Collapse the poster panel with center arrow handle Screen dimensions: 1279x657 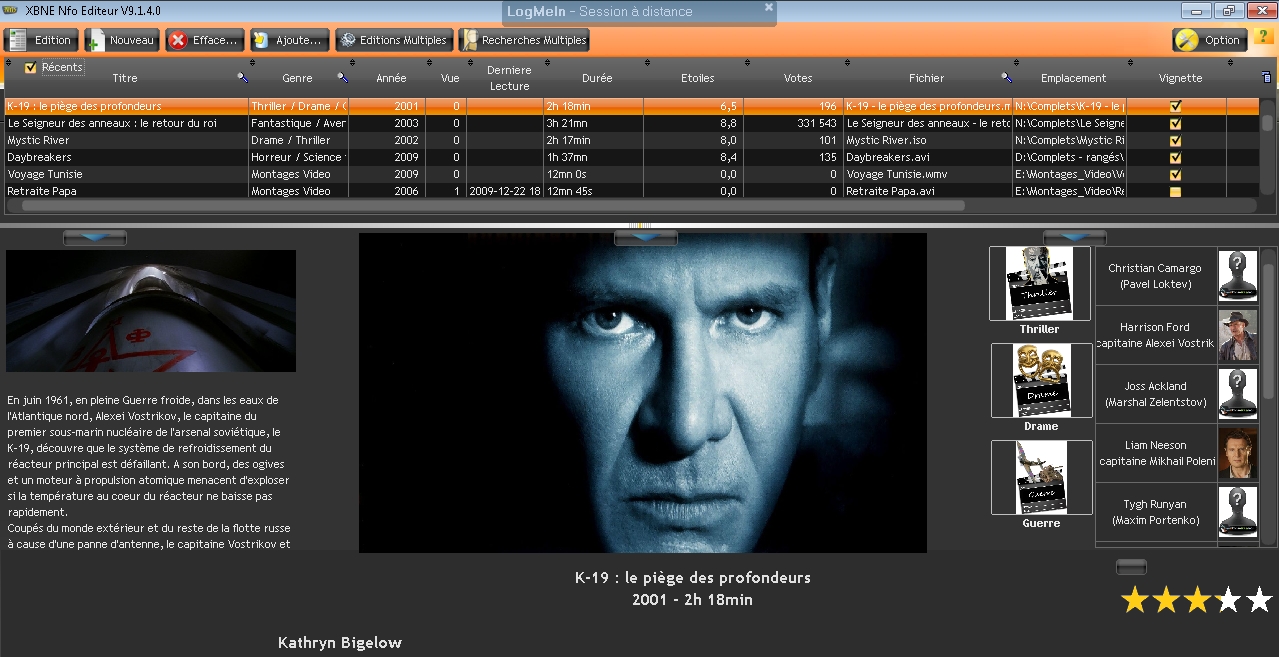tap(646, 237)
